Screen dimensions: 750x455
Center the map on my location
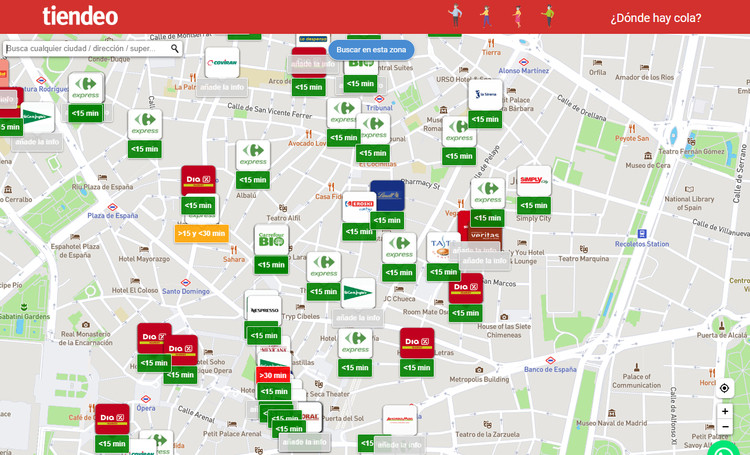coord(724,388)
